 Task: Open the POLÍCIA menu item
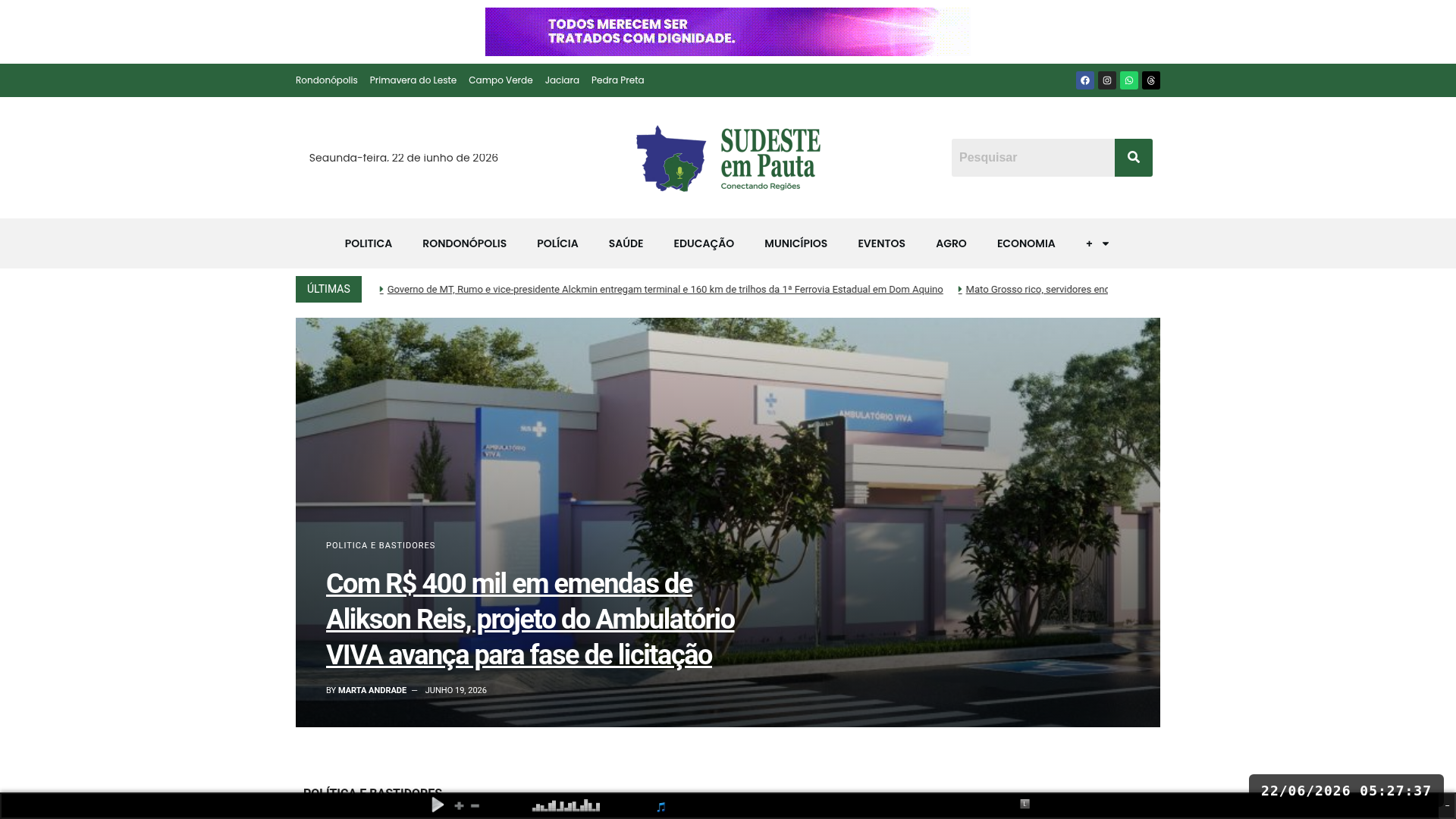[557, 243]
